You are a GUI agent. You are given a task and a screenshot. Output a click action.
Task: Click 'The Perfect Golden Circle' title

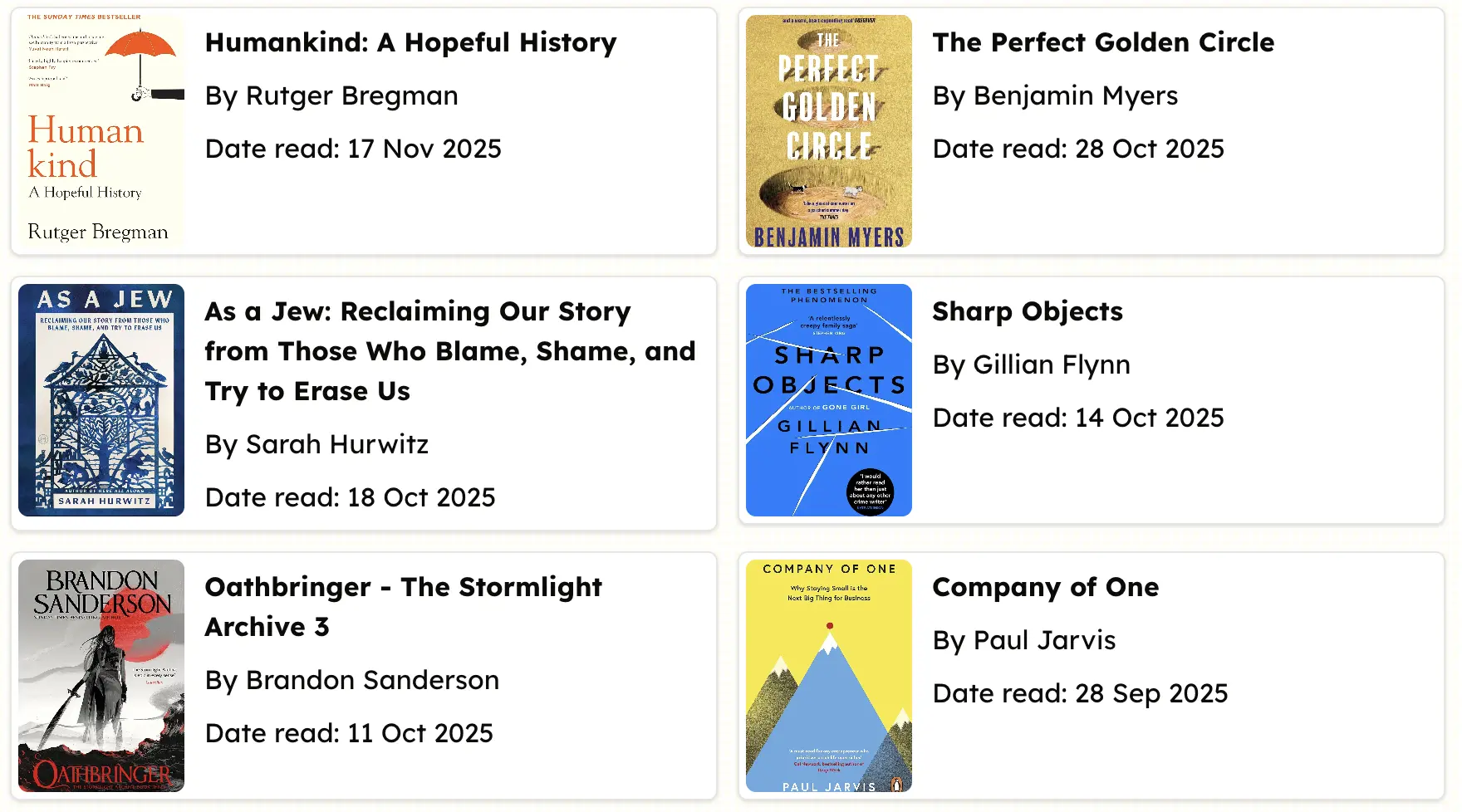point(1102,42)
